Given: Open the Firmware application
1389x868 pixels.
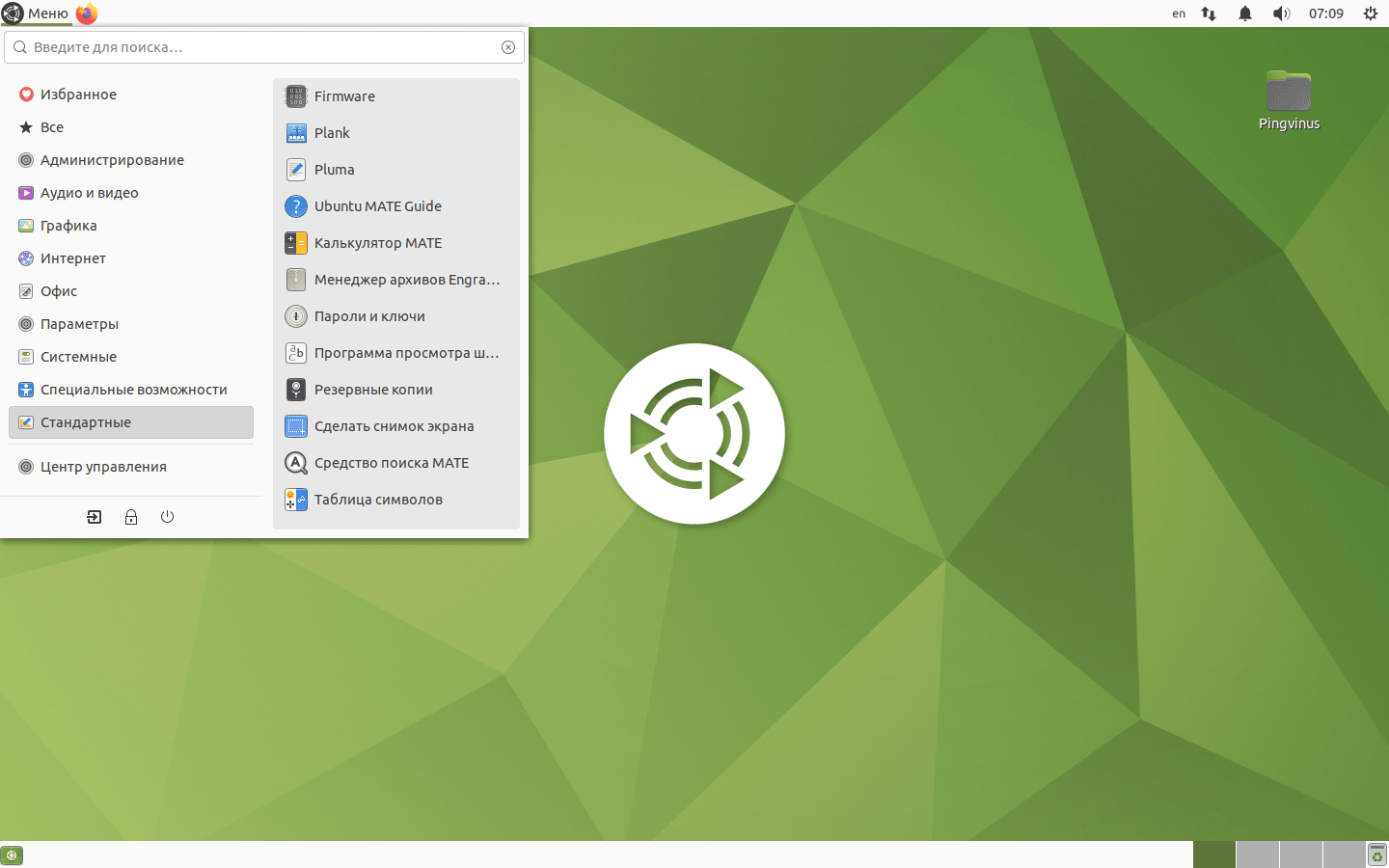Looking at the screenshot, I should [396, 96].
